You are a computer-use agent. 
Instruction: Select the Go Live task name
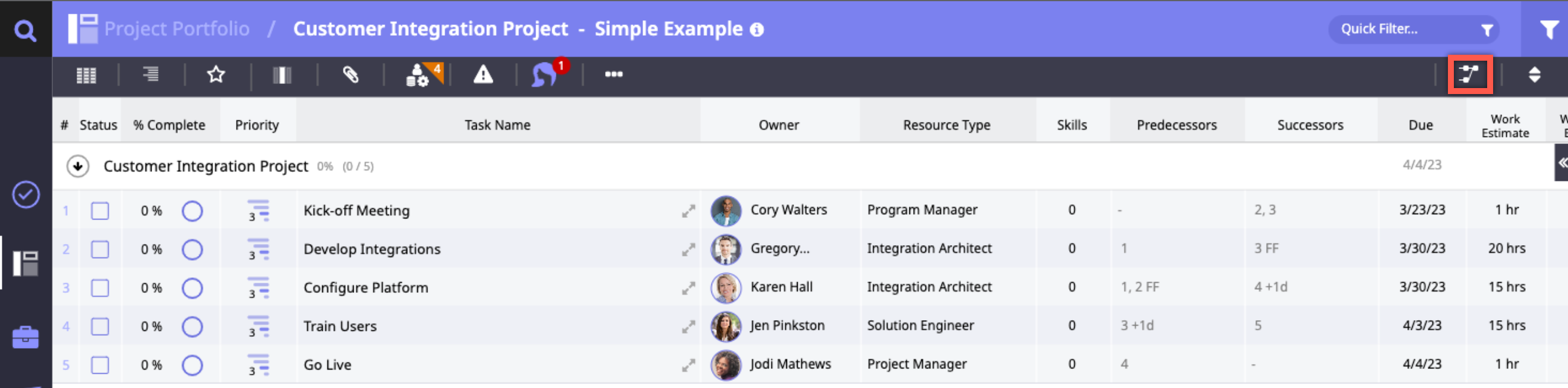click(x=328, y=365)
